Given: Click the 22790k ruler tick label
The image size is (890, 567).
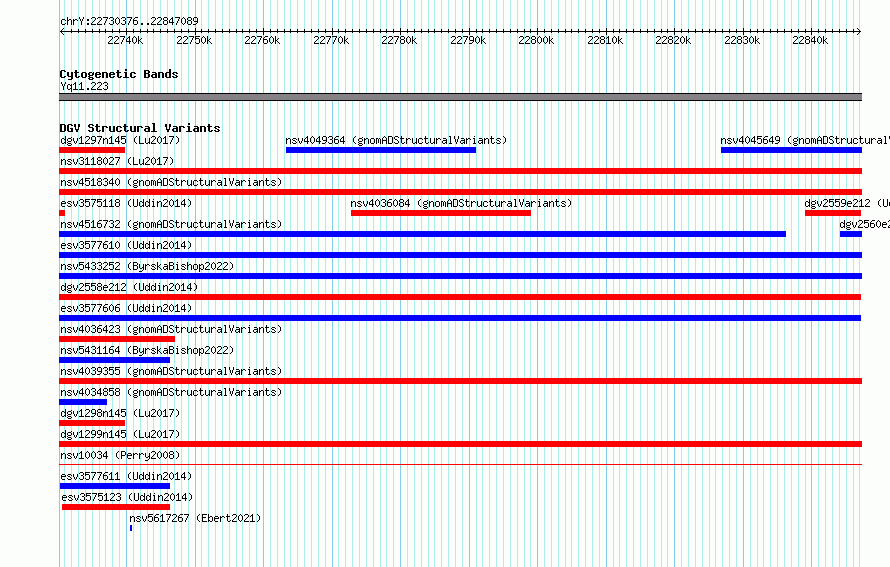Looking at the screenshot, I should [x=468, y=40].
